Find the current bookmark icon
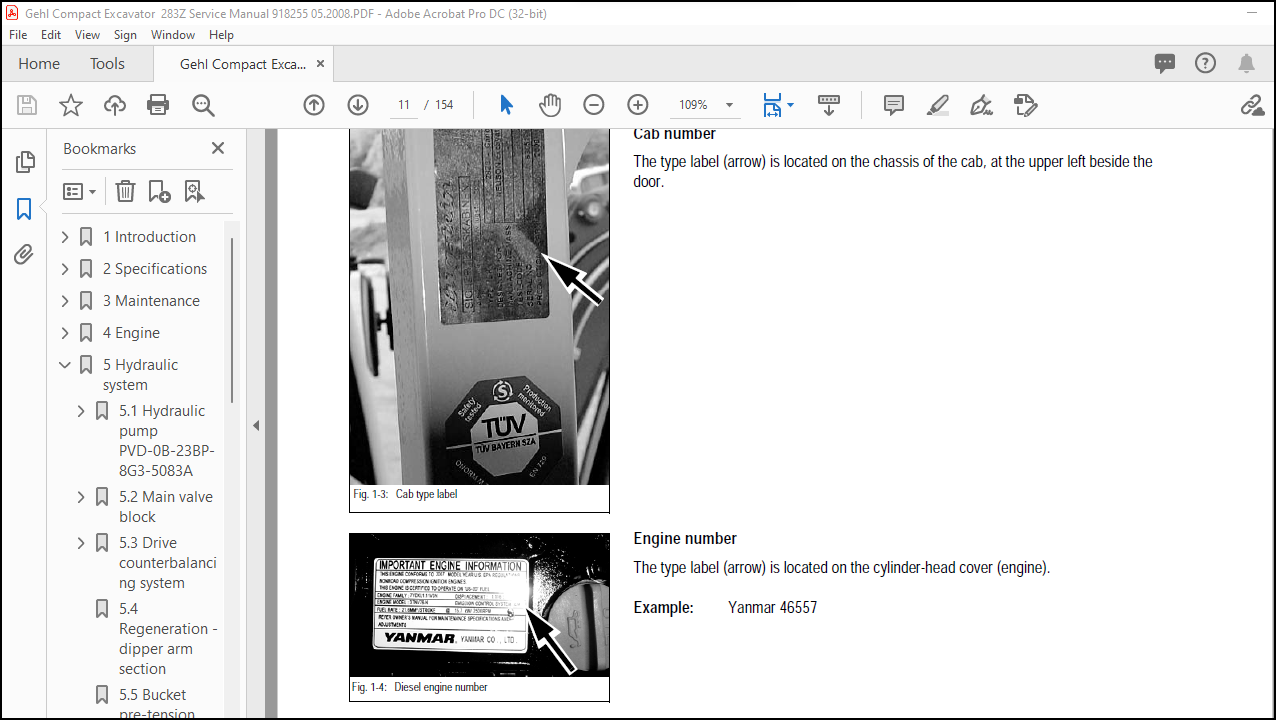 pos(194,191)
